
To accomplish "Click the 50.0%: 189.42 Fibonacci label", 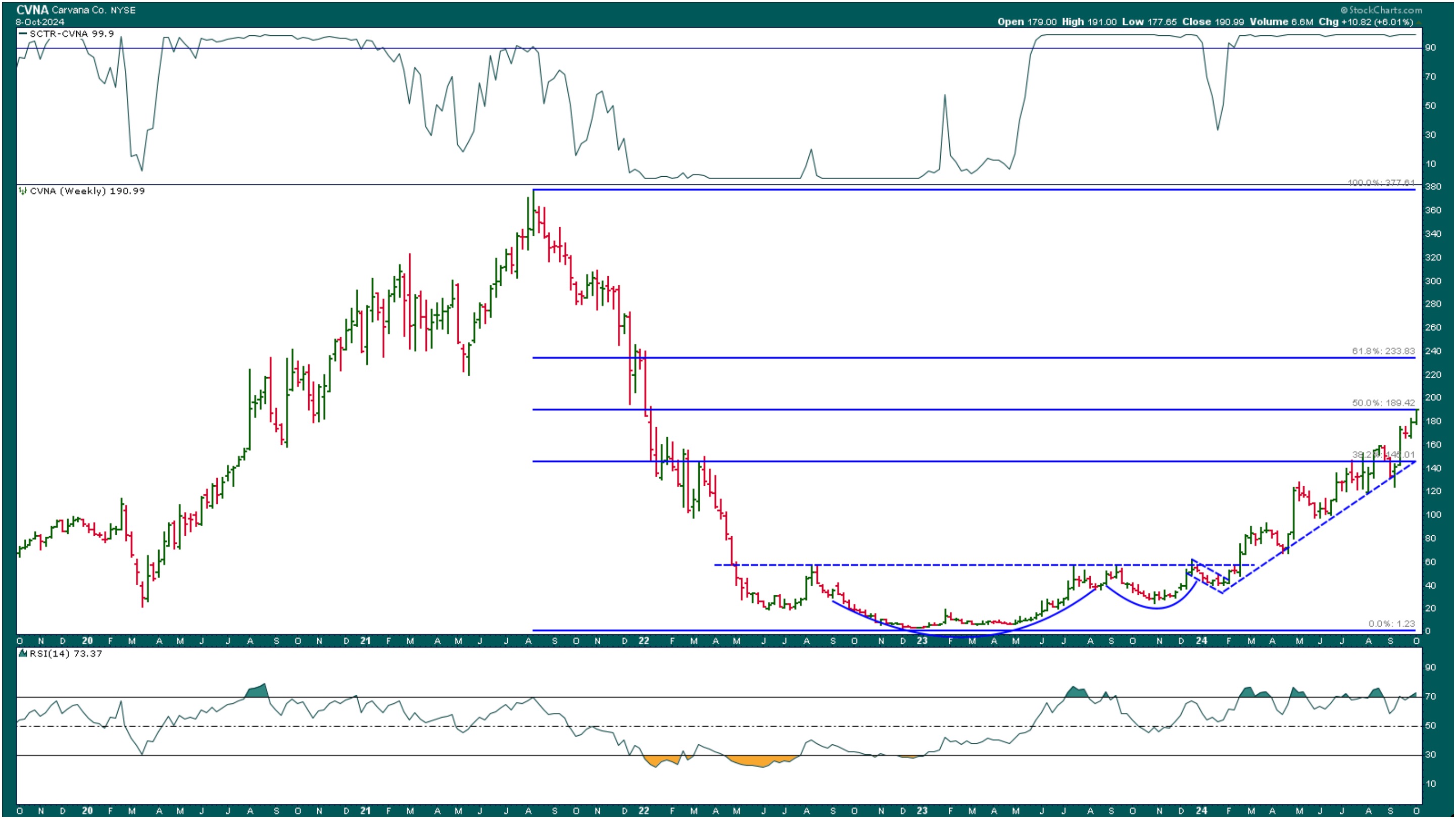I will 1383,403.
